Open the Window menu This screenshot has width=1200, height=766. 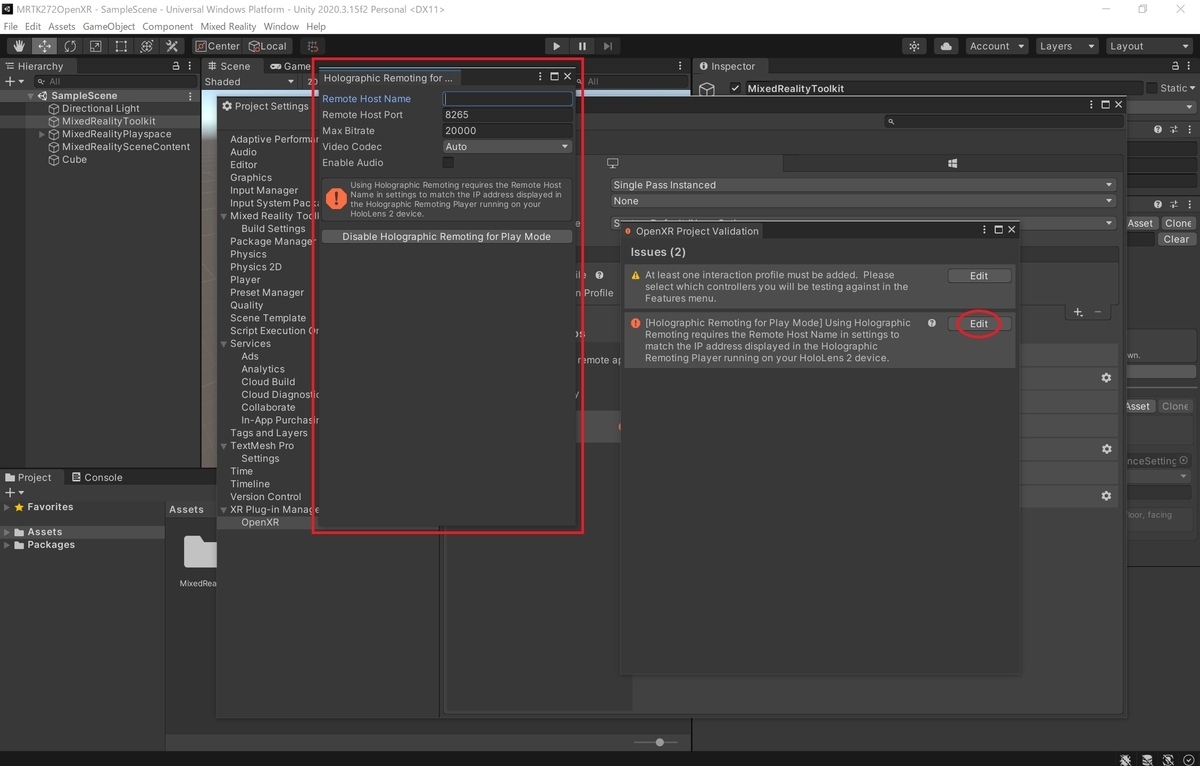coord(281,26)
